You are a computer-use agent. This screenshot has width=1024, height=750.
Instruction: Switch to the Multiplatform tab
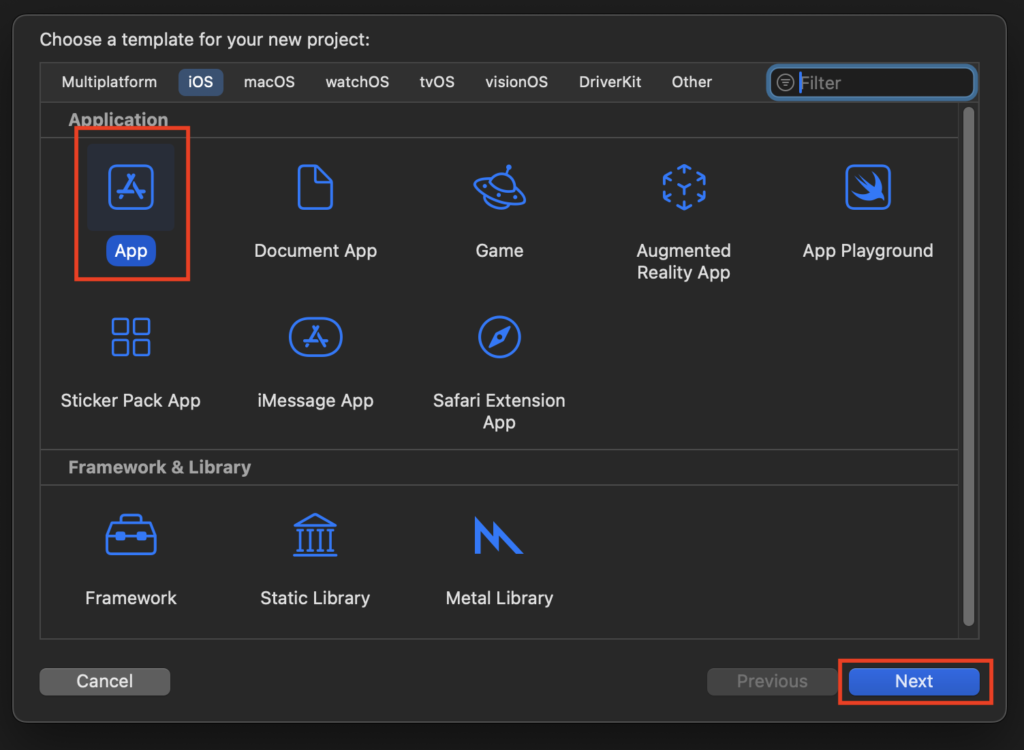(109, 82)
